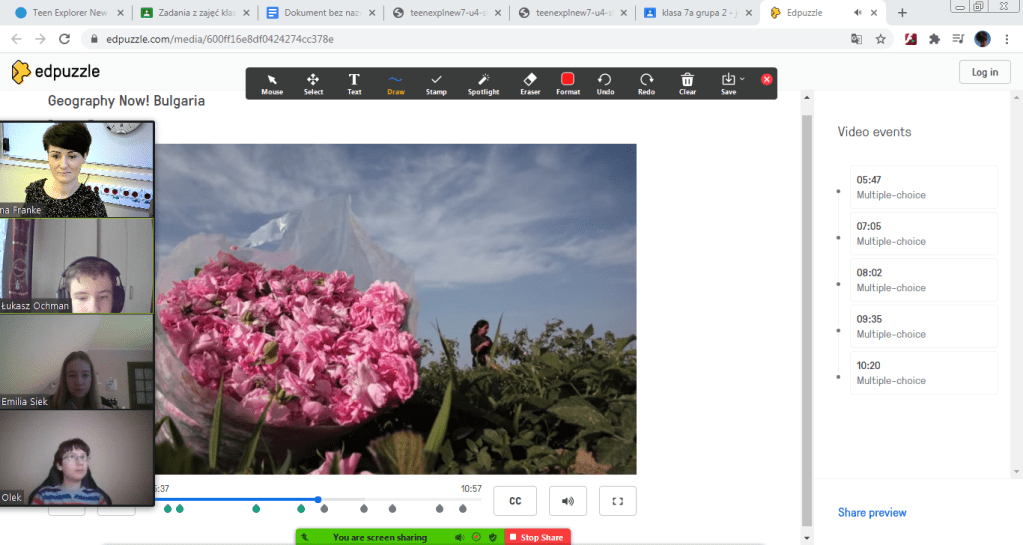Viewport: 1023px width, 545px height.
Task: Clear annotations with the trash icon
Action: [x=687, y=83]
